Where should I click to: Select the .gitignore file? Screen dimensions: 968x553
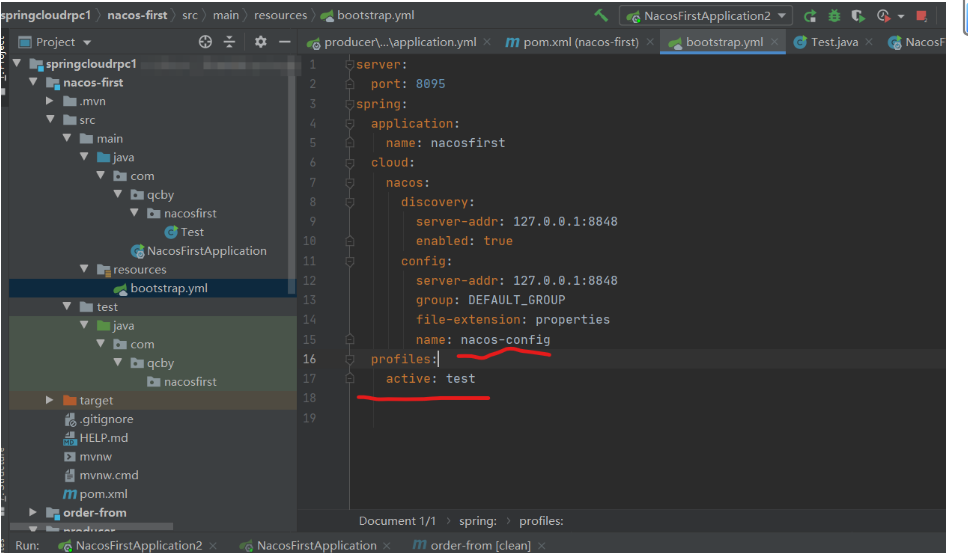pyautogui.click(x=99, y=419)
